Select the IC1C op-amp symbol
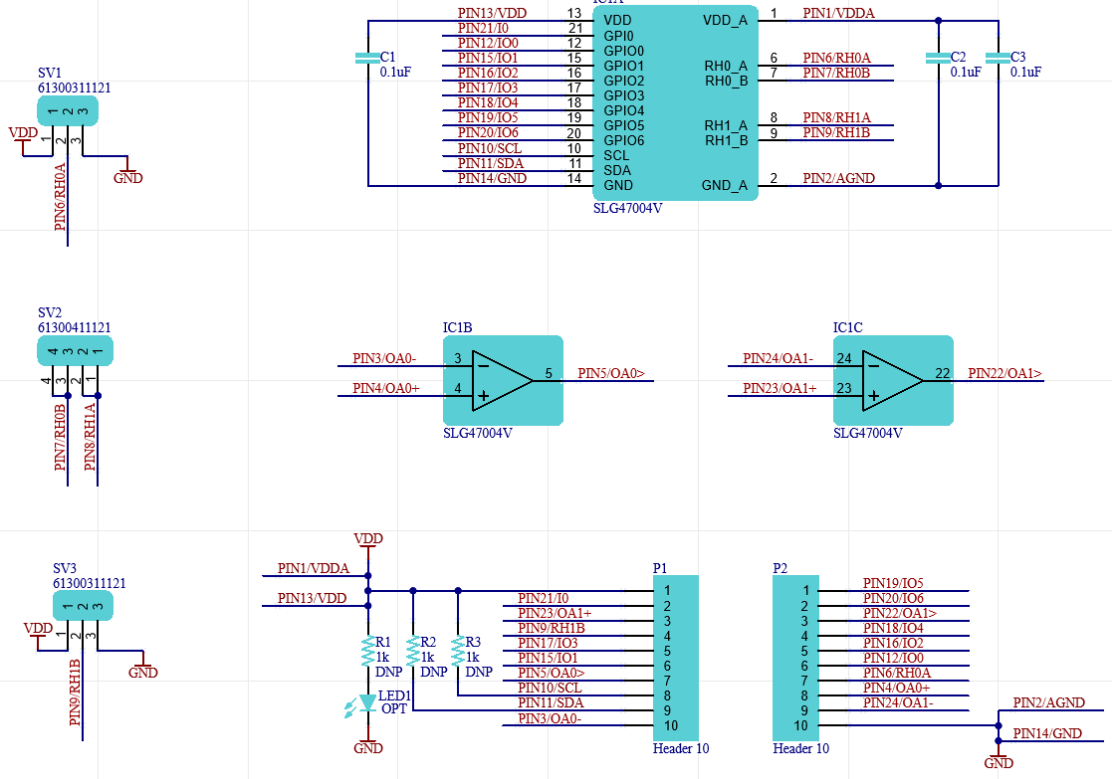1112x779 pixels. (893, 380)
